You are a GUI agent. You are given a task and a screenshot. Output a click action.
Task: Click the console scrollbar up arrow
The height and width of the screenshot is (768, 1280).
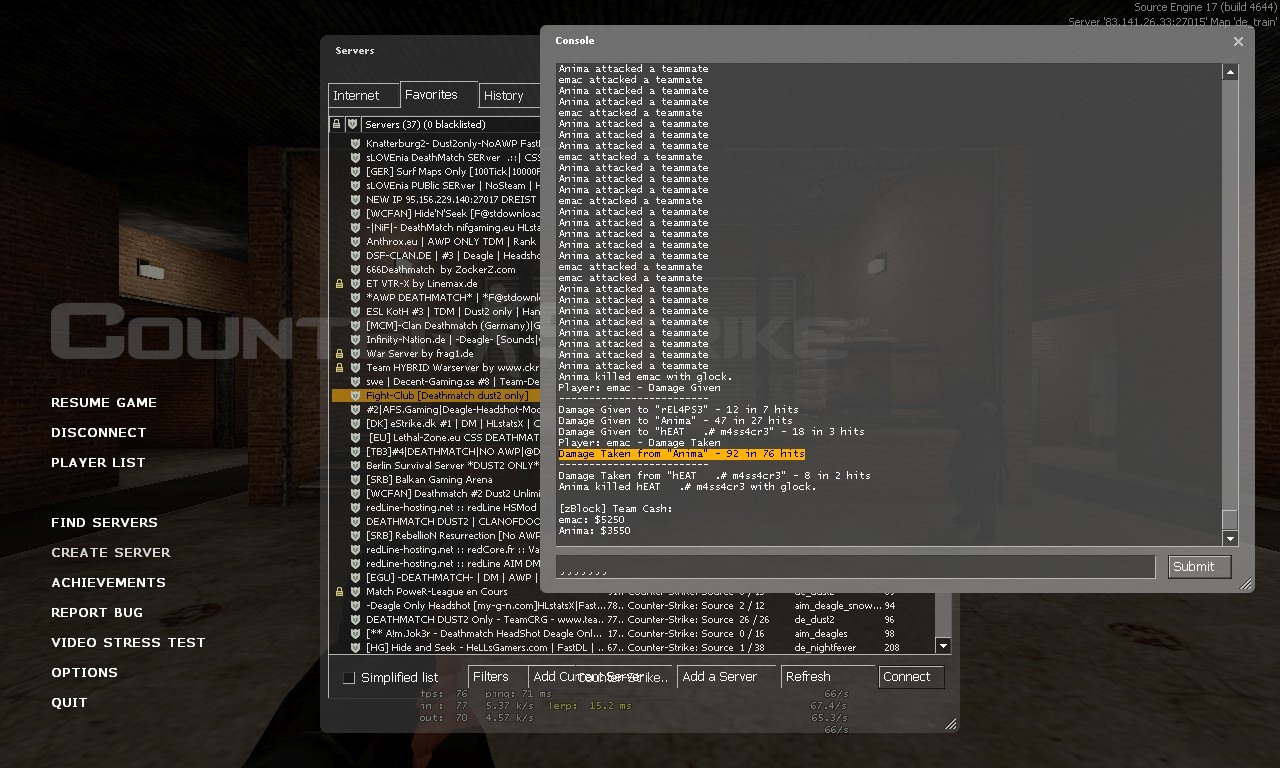click(x=1230, y=72)
